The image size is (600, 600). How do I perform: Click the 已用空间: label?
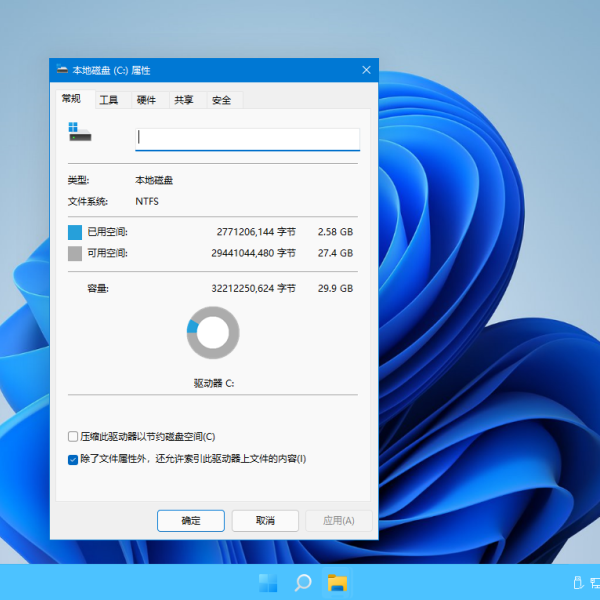(x=108, y=232)
